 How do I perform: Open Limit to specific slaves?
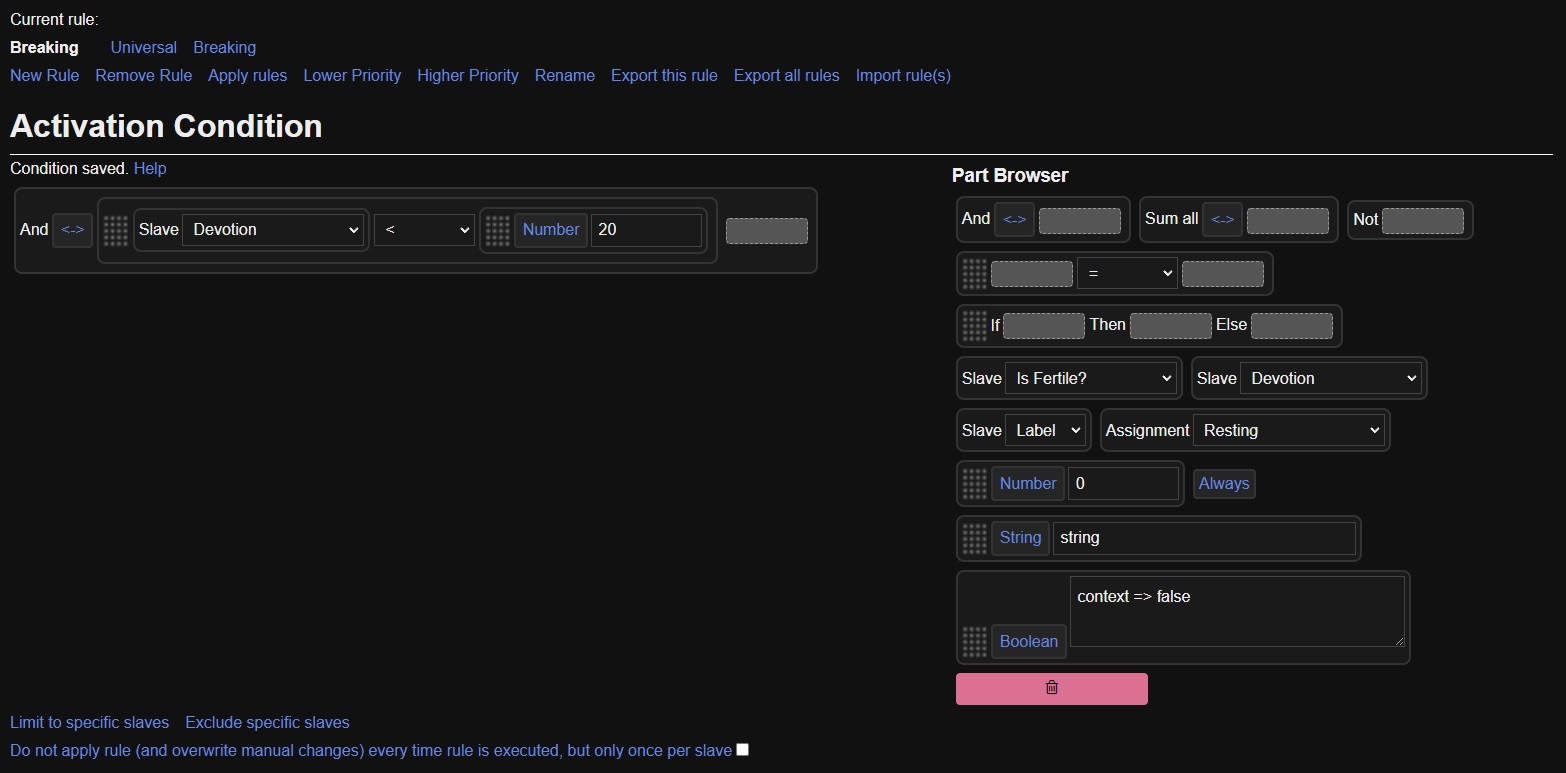tap(89, 722)
